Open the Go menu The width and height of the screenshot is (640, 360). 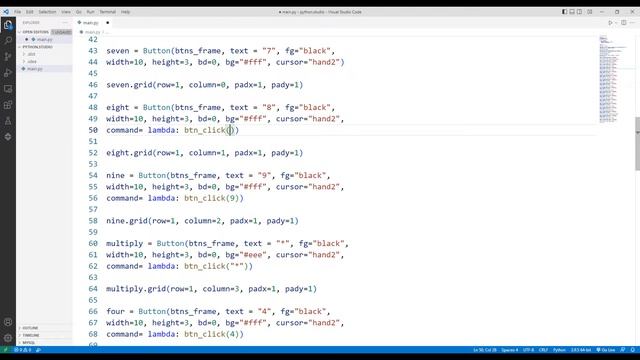tap(79, 12)
